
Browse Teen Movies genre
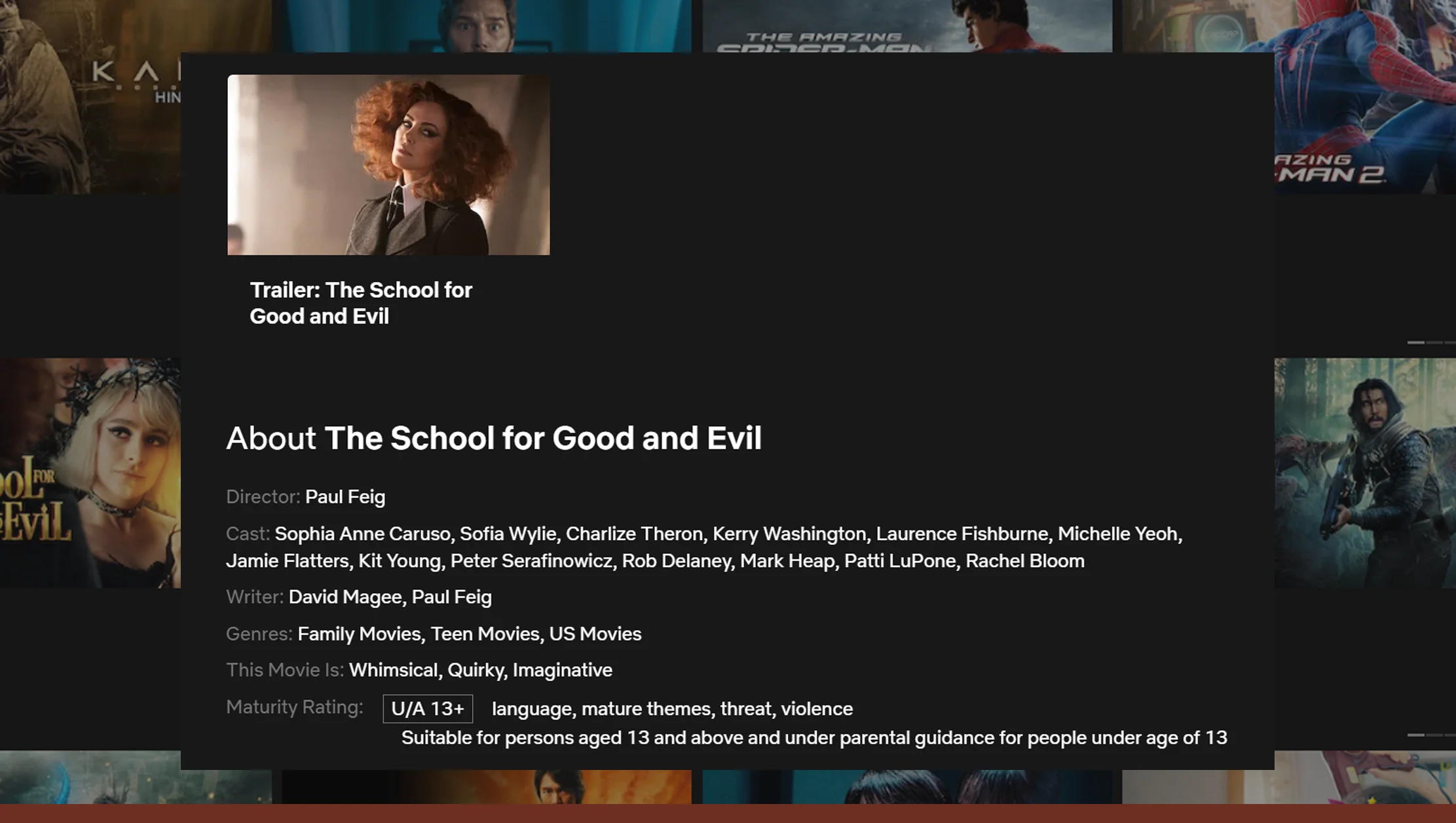click(485, 634)
